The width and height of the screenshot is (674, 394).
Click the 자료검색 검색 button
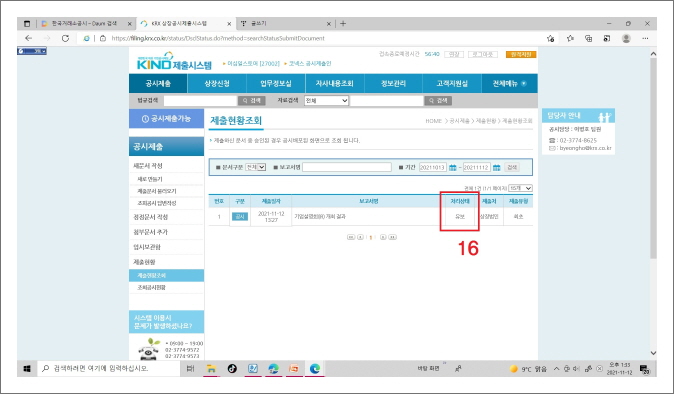(438, 101)
